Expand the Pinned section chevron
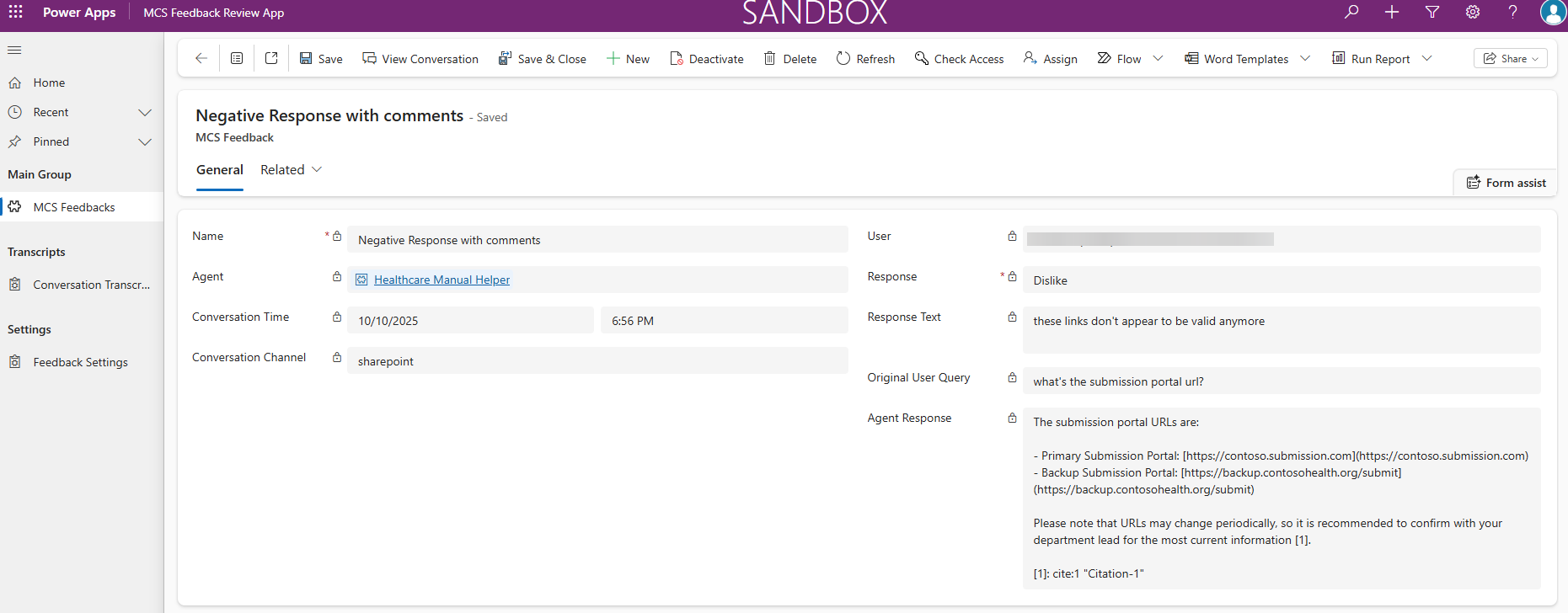 145,141
